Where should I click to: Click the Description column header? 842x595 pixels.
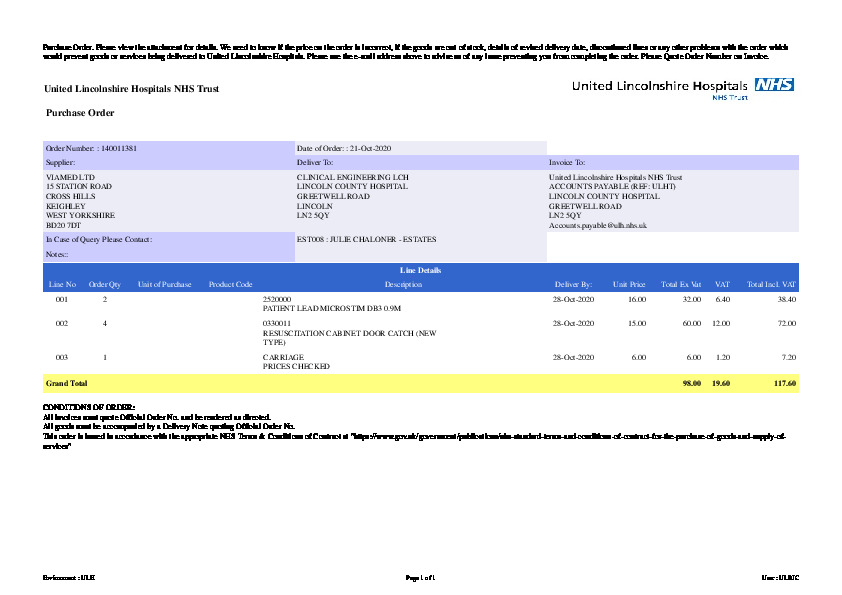[x=403, y=284]
